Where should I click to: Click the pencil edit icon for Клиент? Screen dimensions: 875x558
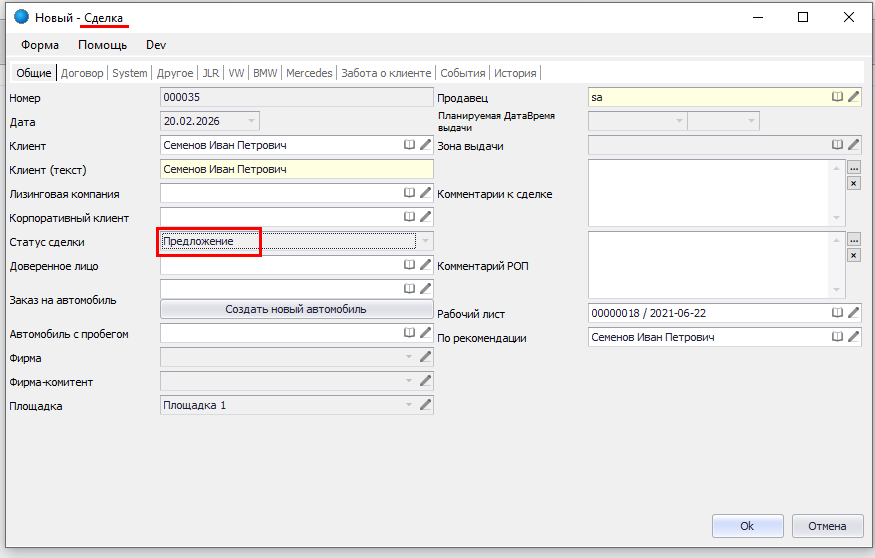425,146
